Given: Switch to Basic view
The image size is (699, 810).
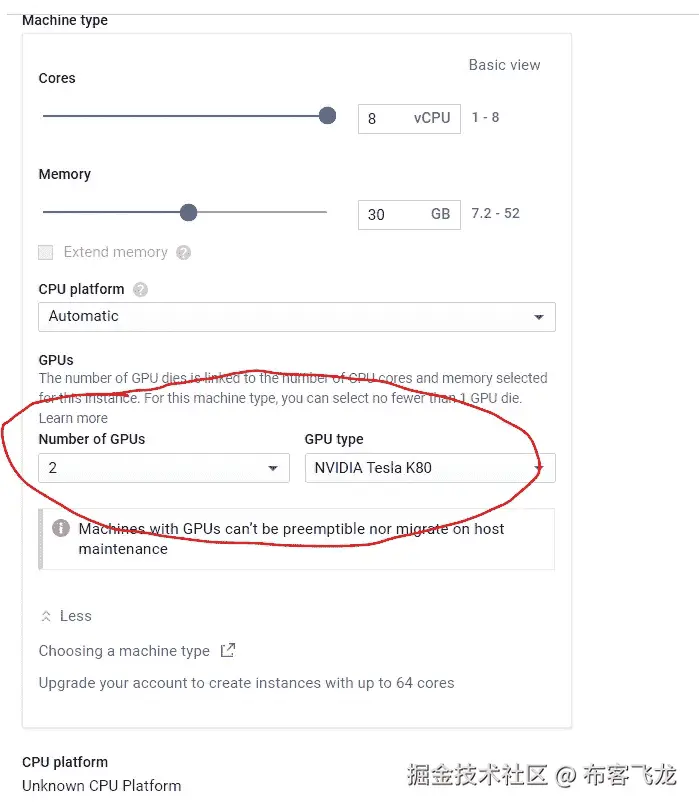Looking at the screenshot, I should click(504, 65).
